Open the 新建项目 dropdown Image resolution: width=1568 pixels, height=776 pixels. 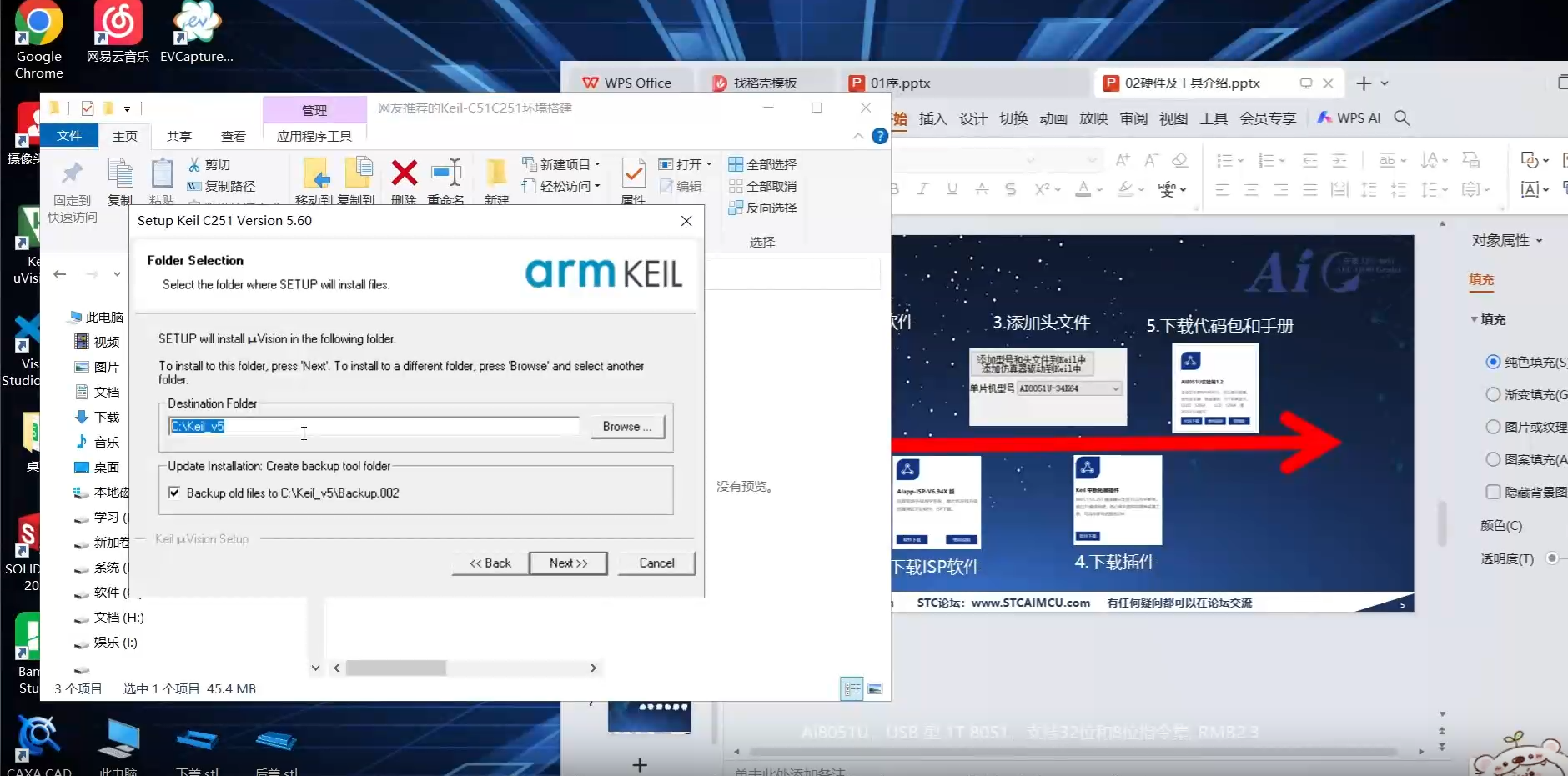click(x=560, y=164)
